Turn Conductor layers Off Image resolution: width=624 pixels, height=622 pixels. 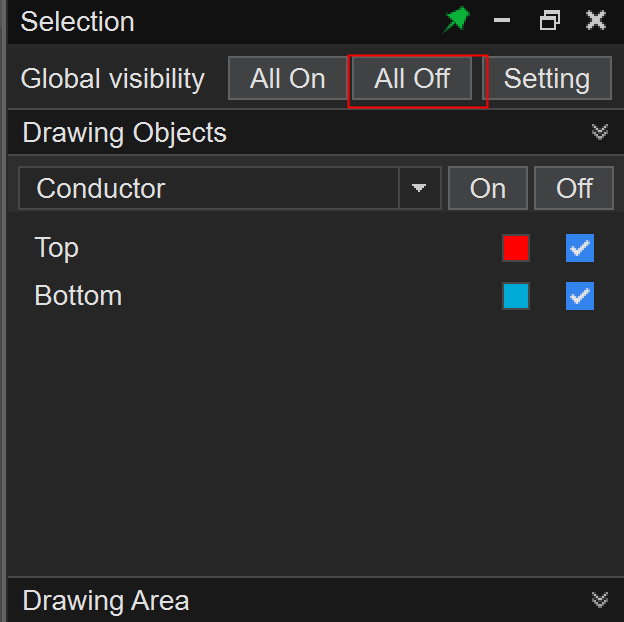point(574,188)
